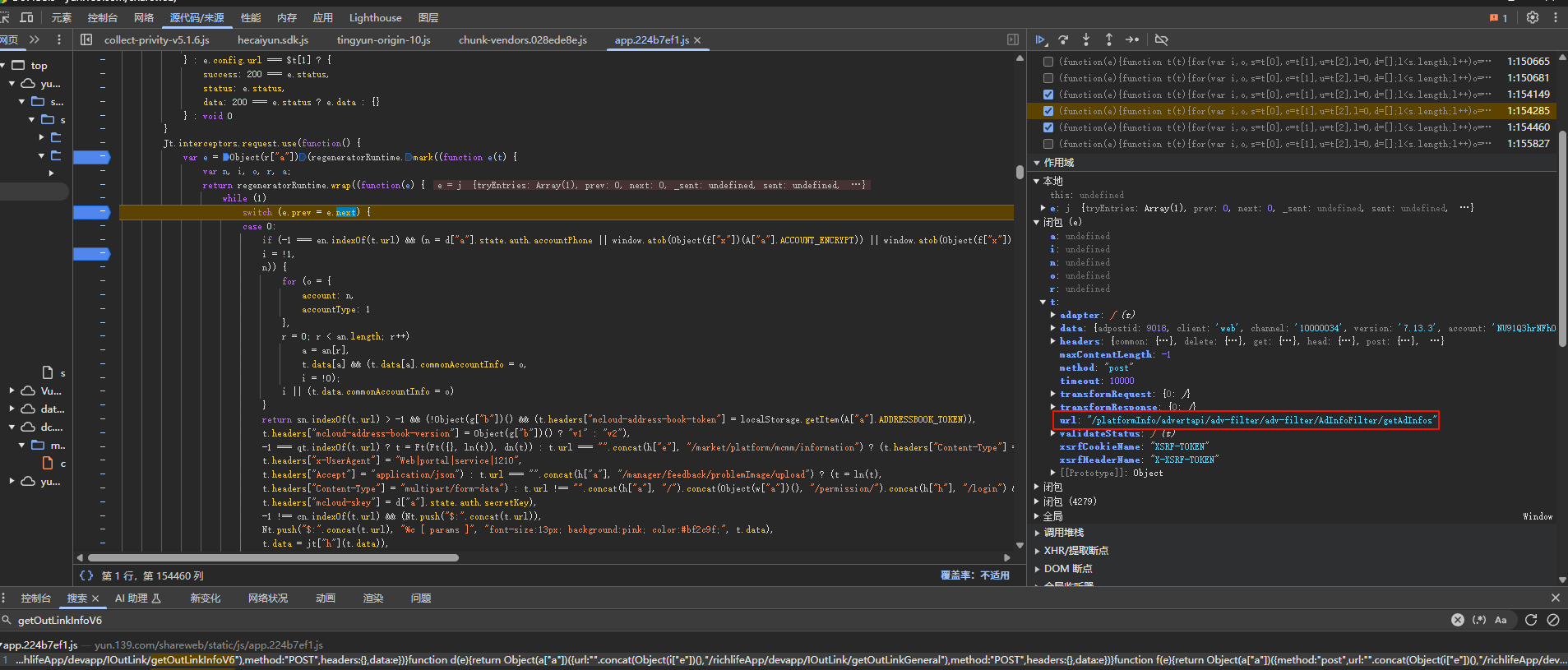Disable breakpoint at 1:154460

pyautogui.click(x=1048, y=127)
